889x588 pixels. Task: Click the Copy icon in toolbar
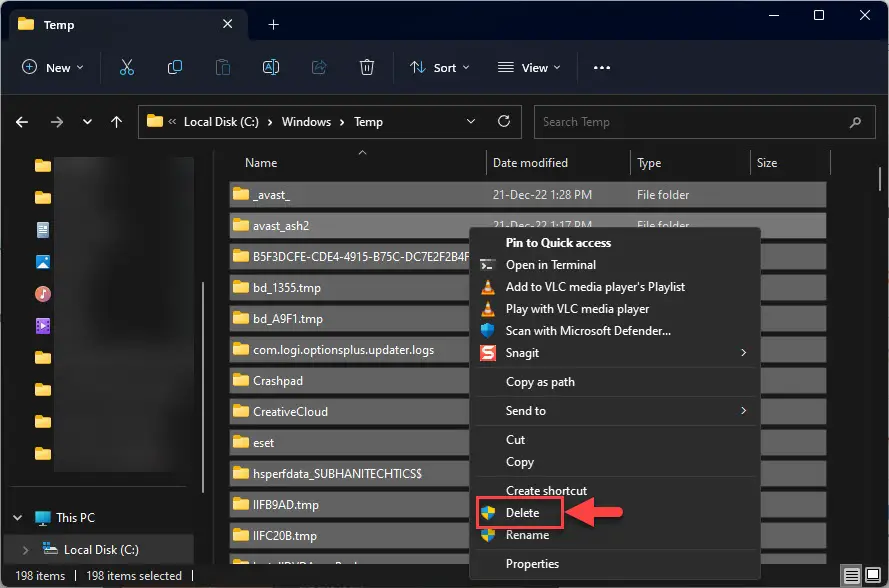click(x=175, y=67)
